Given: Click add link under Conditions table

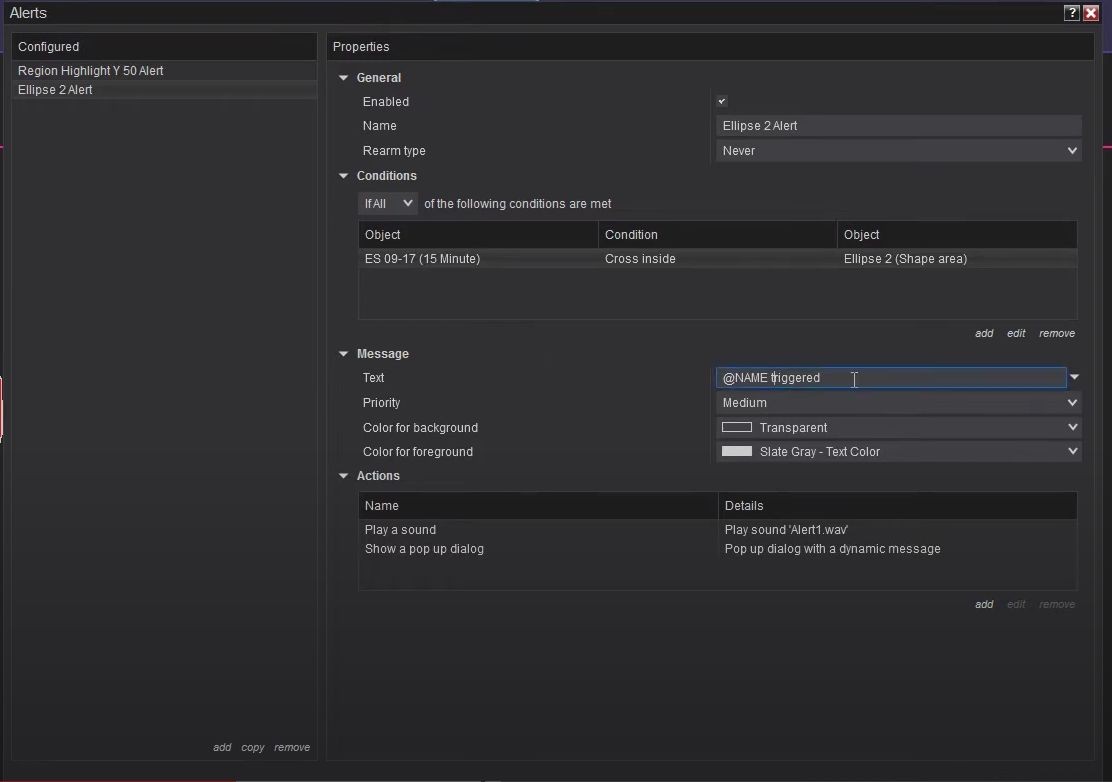Looking at the screenshot, I should pyautogui.click(x=984, y=333).
